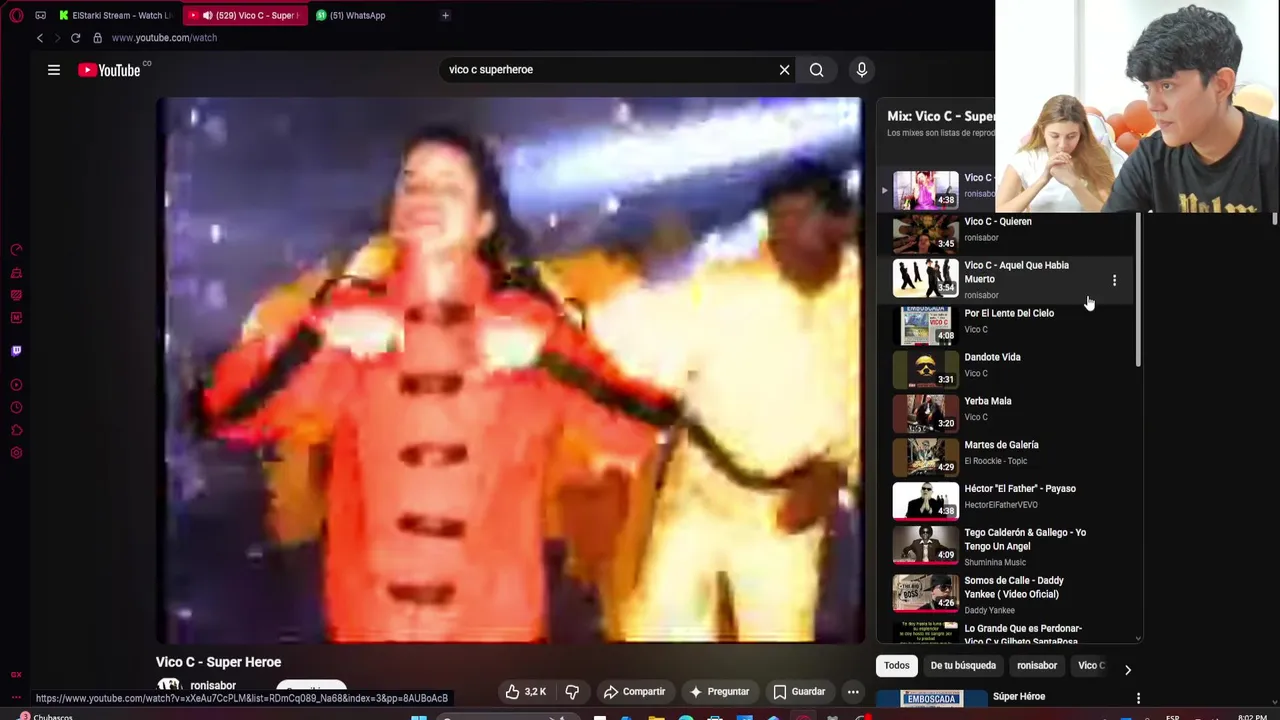The height and width of the screenshot is (720, 1280).
Task: Go to YouTube home via logo
Action: [x=109, y=70]
